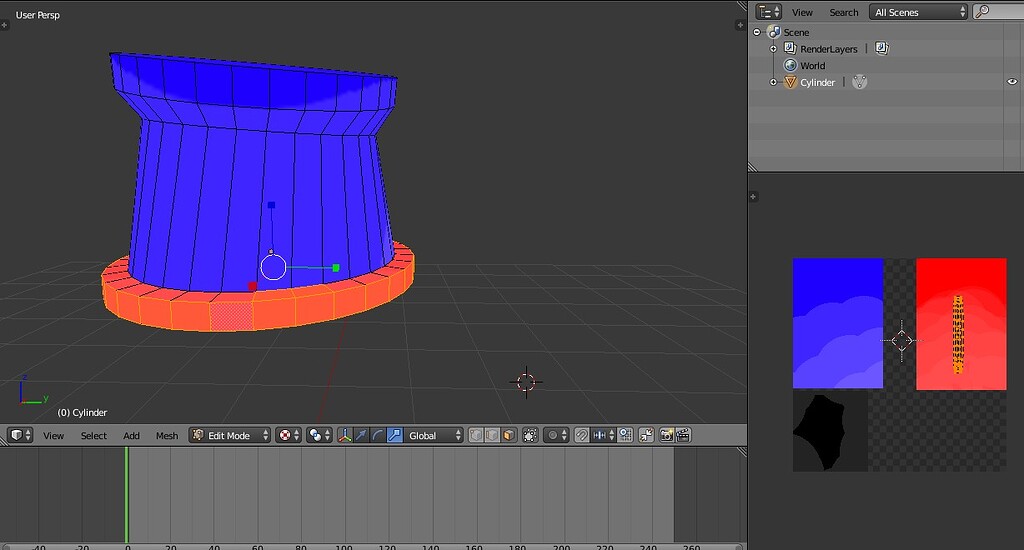This screenshot has height=550, width=1024.
Task: Click the OpenGL render image camera icon
Action: point(666,435)
